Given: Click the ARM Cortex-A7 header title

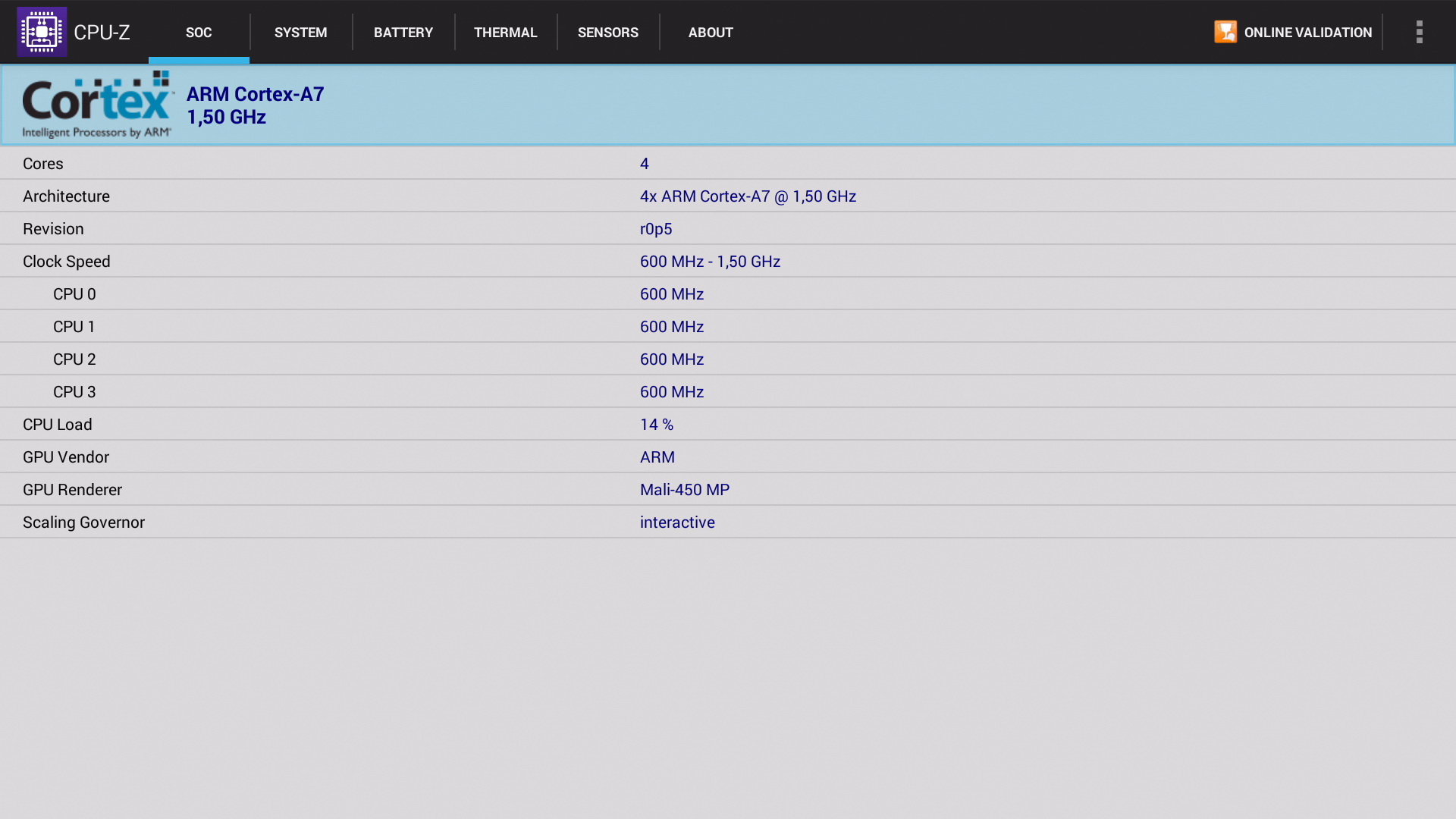Looking at the screenshot, I should point(255,94).
